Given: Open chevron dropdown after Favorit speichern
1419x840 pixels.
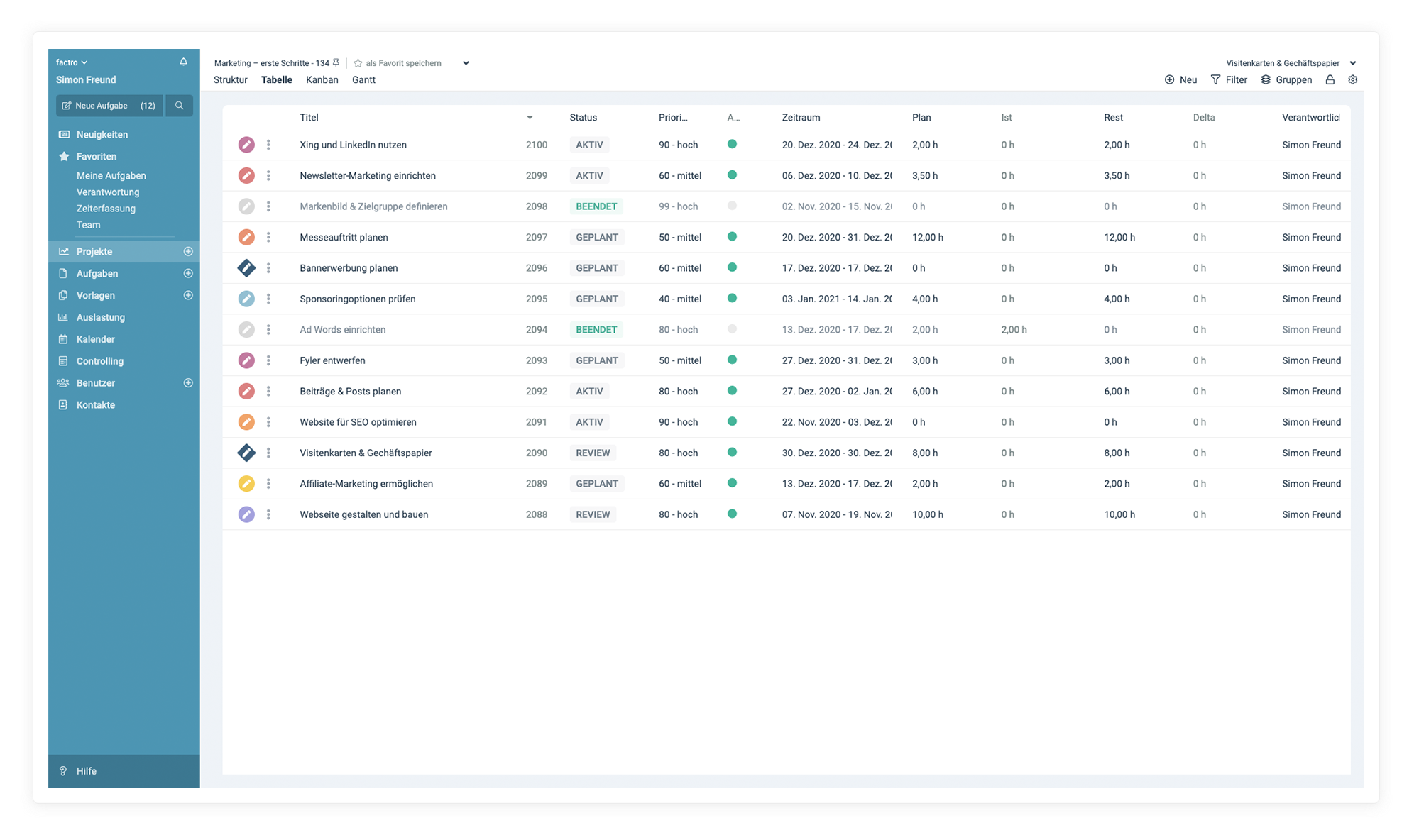Looking at the screenshot, I should click(466, 63).
